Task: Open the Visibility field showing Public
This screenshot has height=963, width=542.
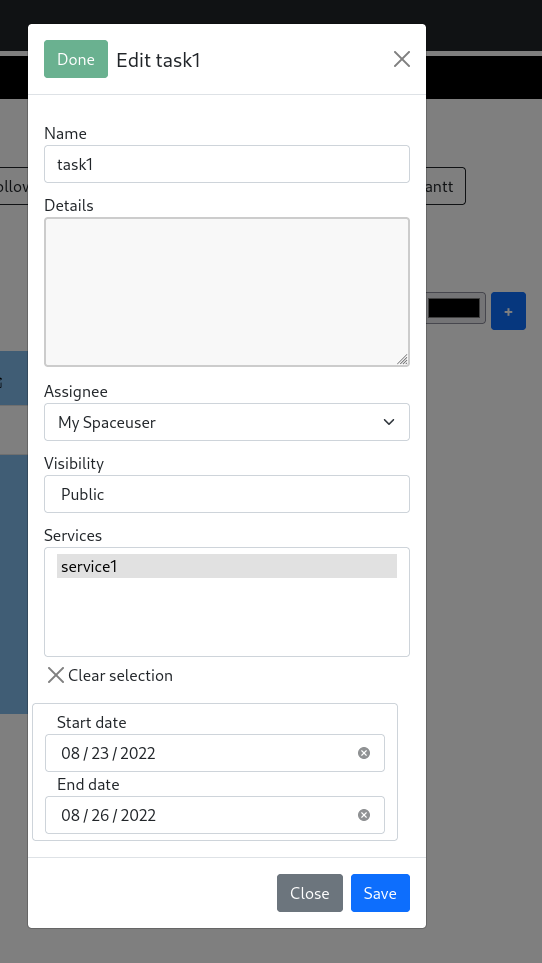Action: click(x=226, y=494)
